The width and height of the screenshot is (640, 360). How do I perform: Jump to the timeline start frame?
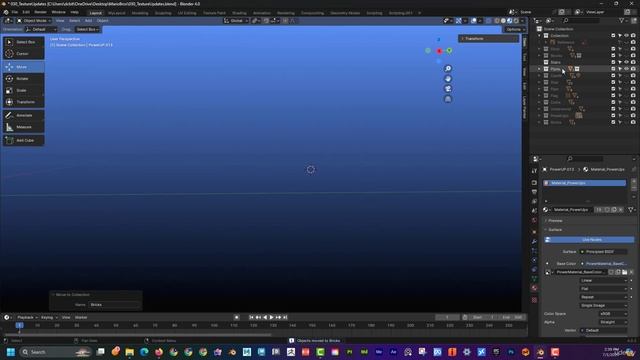click(x=251, y=317)
